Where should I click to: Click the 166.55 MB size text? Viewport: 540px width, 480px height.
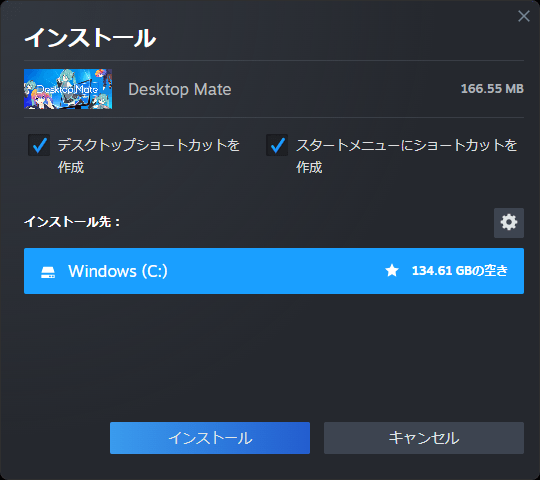[x=492, y=89]
